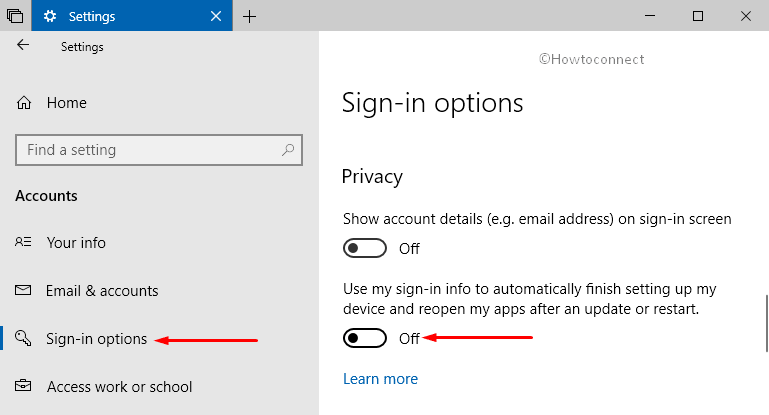Screen dimensions: 769x415
Task: Add a new tab with plus button
Action: point(249,17)
